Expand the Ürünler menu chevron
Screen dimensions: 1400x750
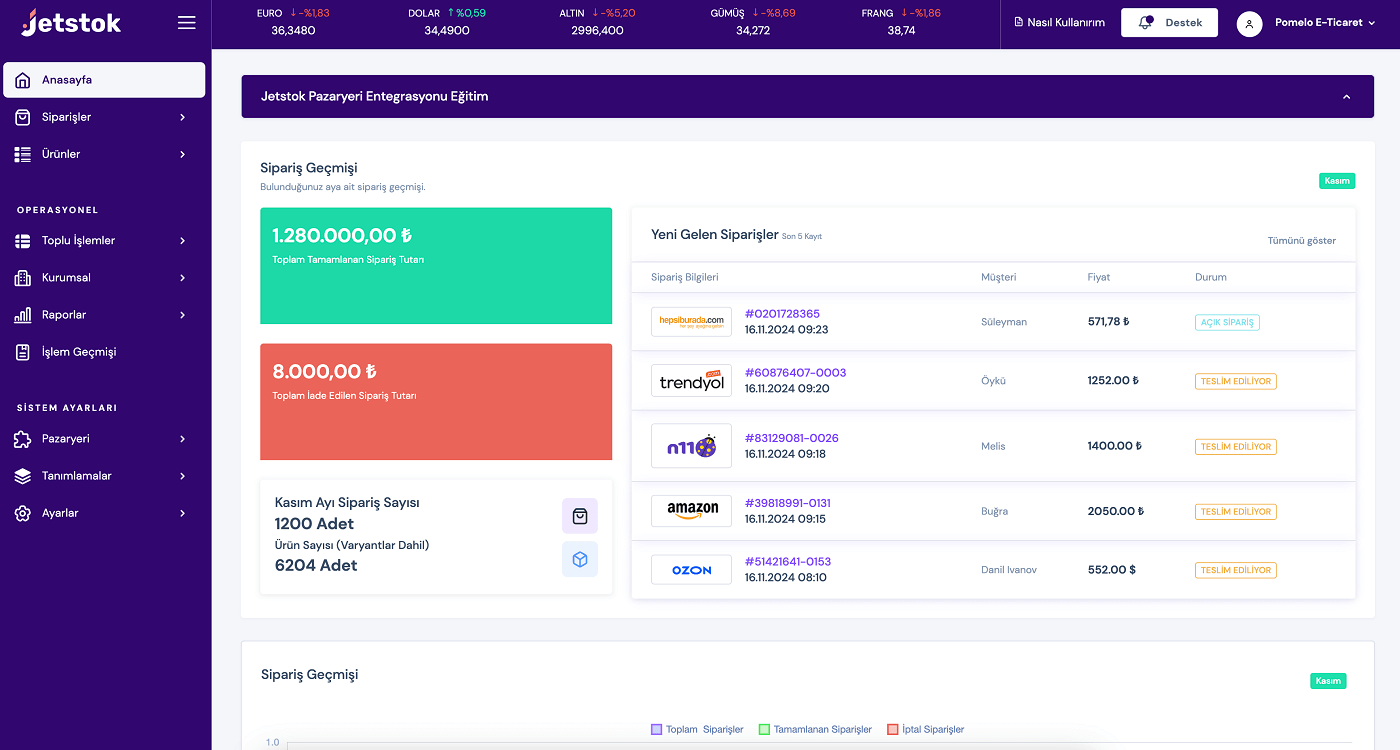click(x=183, y=154)
